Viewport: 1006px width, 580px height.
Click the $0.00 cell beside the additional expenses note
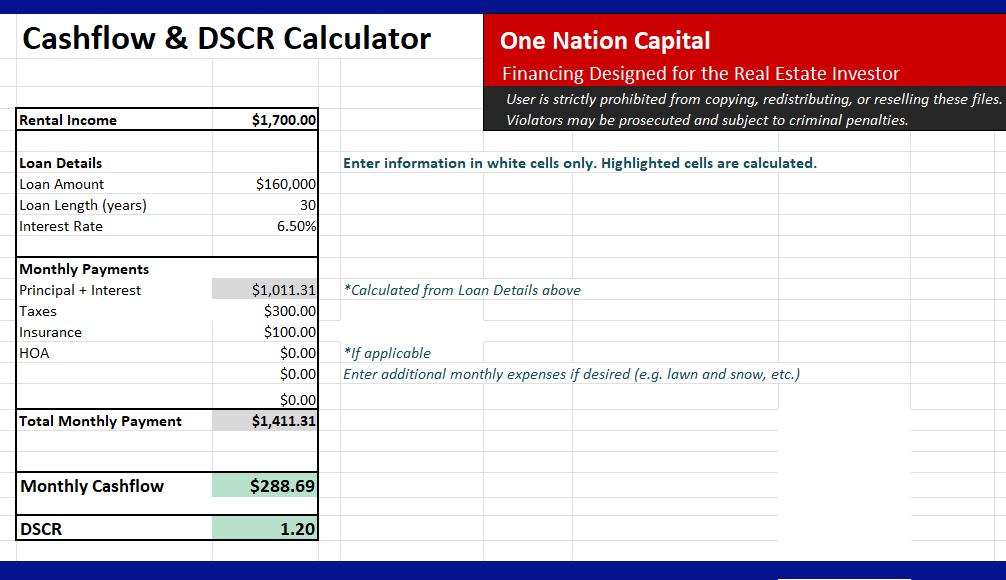(265, 374)
